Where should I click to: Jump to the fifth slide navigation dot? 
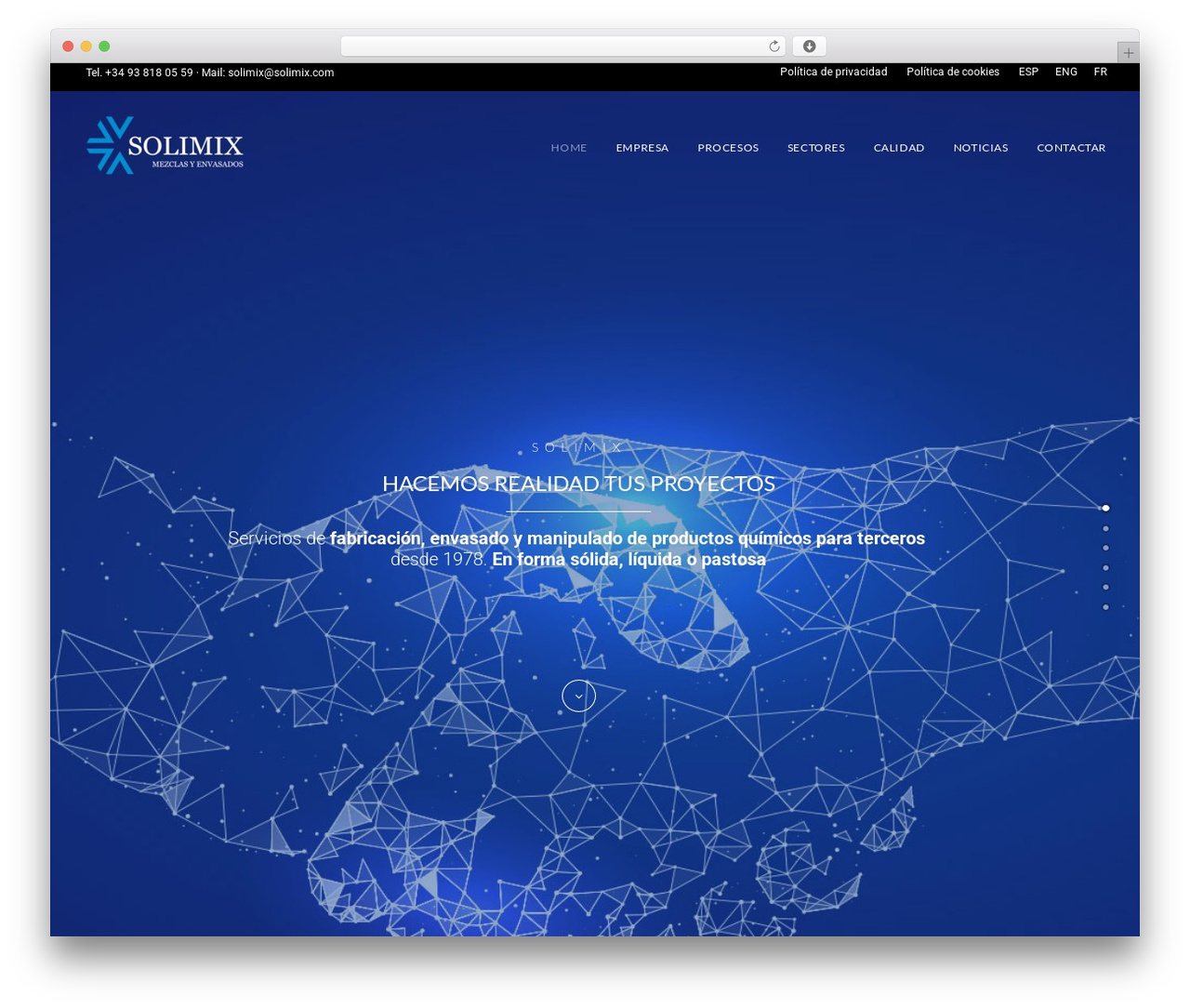pyautogui.click(x=1105, y=587)
